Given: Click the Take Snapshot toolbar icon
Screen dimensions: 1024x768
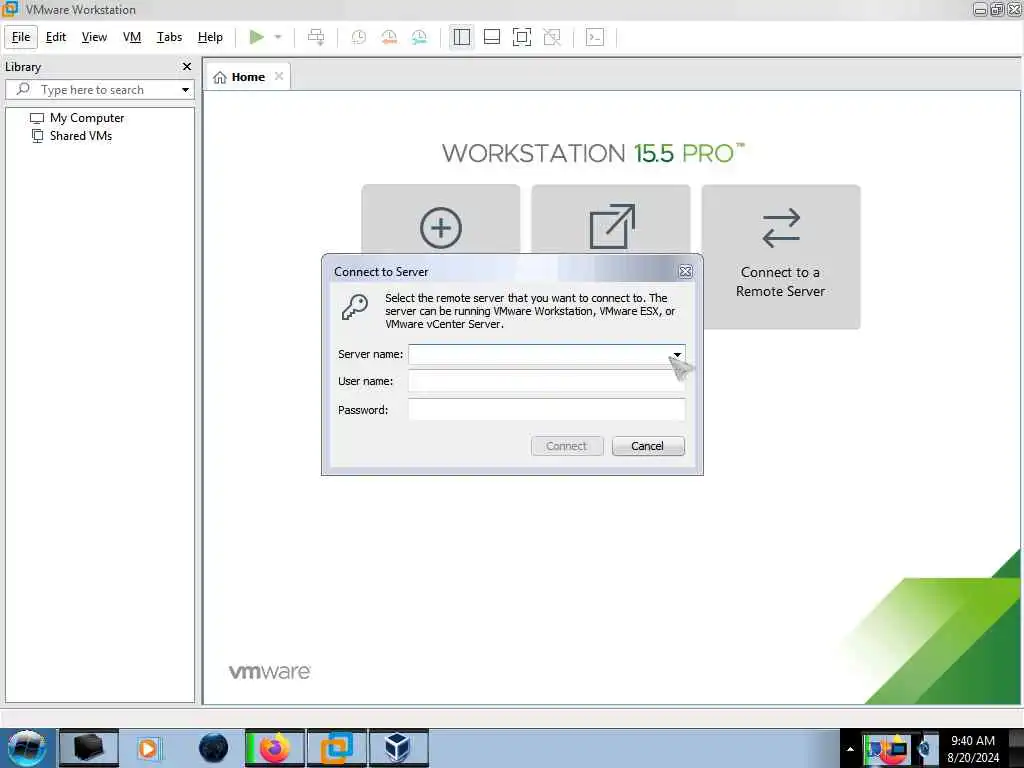Looking at the screenshot, I should tap(359, 37).
